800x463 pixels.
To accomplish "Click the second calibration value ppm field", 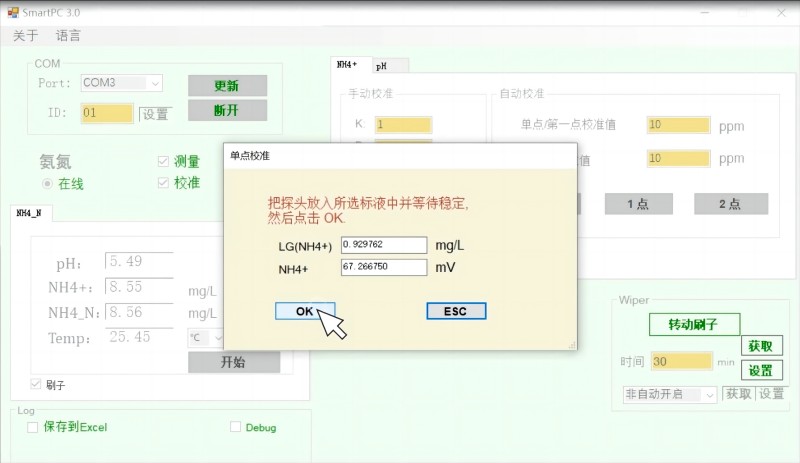I will (679, 158).
